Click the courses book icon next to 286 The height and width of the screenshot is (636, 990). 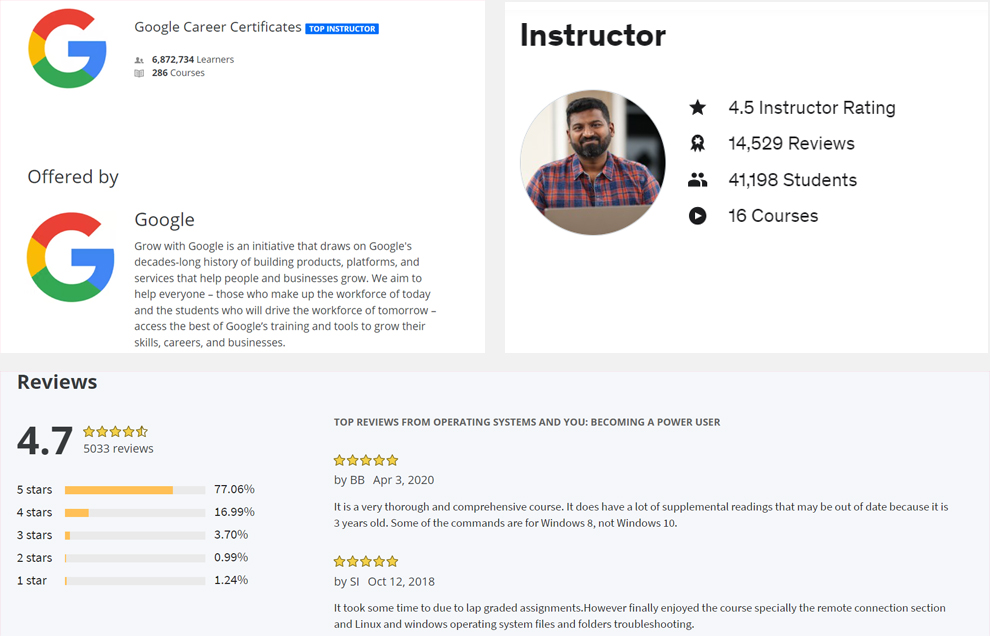point(139,73)
